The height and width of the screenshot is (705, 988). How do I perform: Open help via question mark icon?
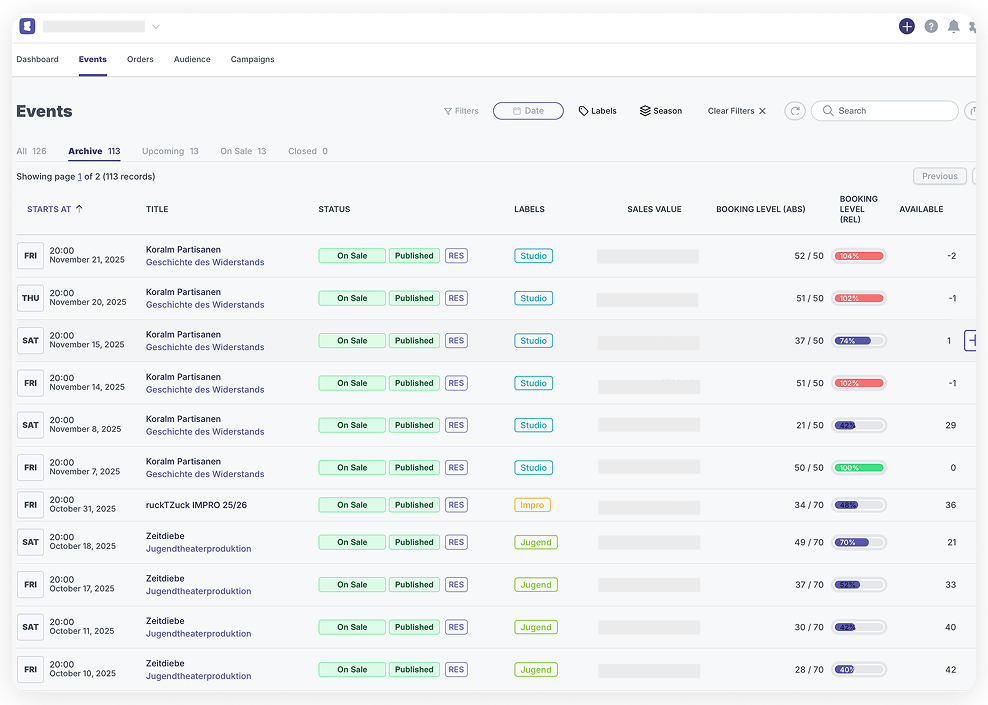tap(931, 27)
